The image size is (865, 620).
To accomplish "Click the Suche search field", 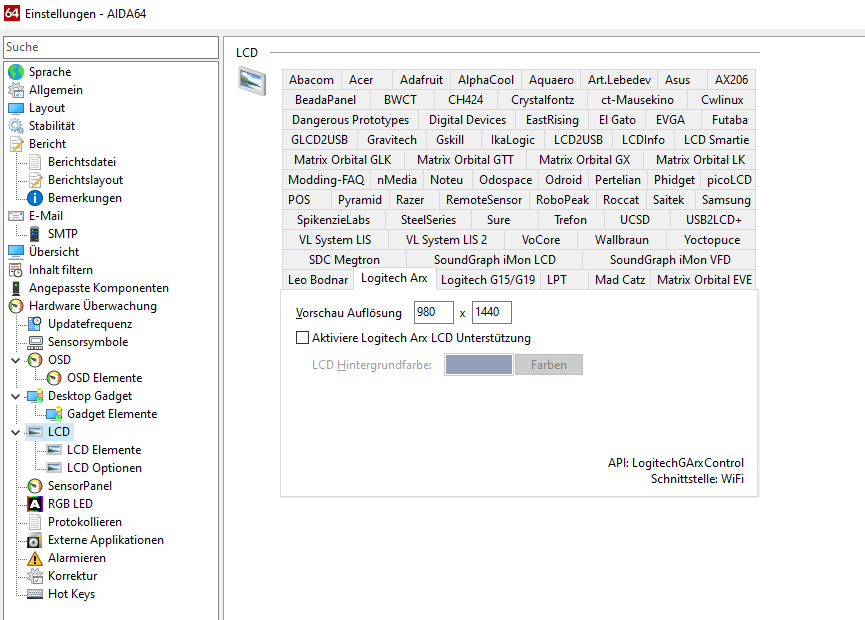I will [x=111, y=47].
